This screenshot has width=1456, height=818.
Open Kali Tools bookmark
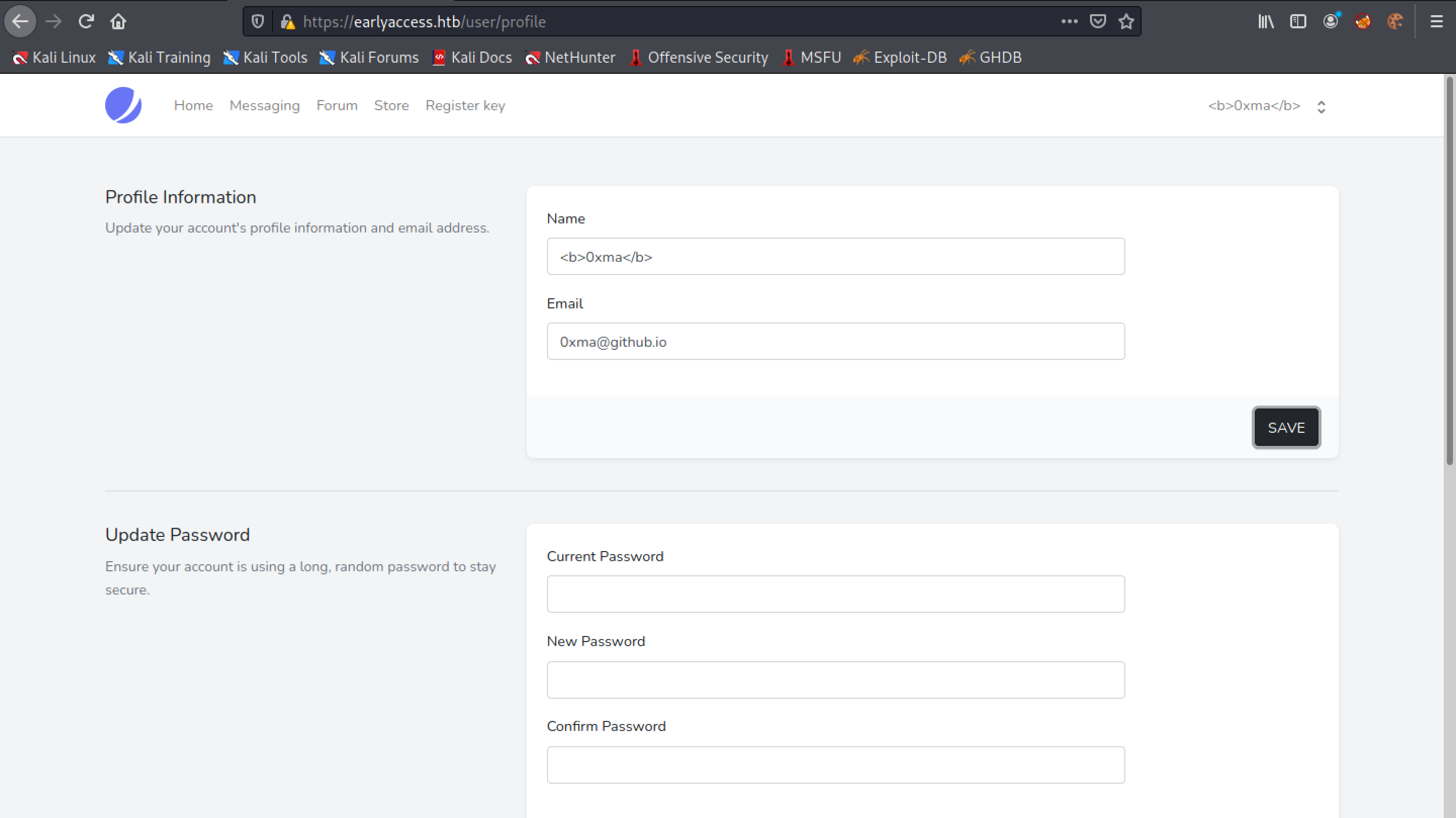[x=265, y=57]
